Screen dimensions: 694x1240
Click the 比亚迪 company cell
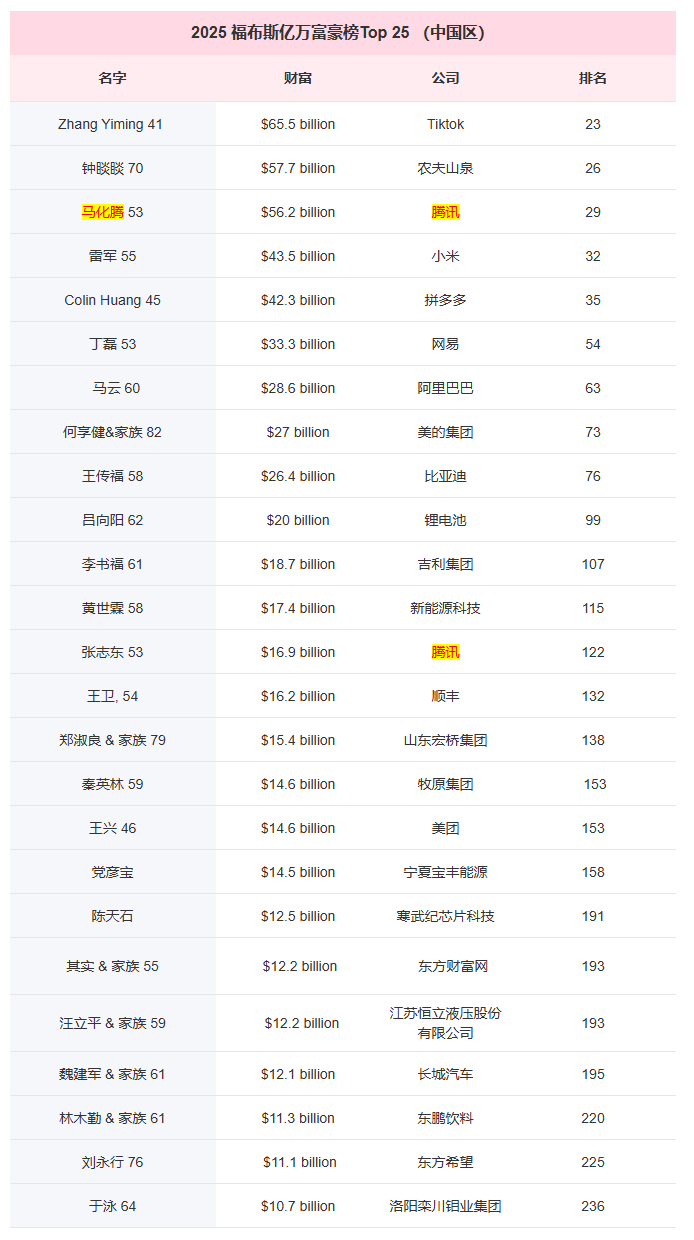tap(445, 476)
